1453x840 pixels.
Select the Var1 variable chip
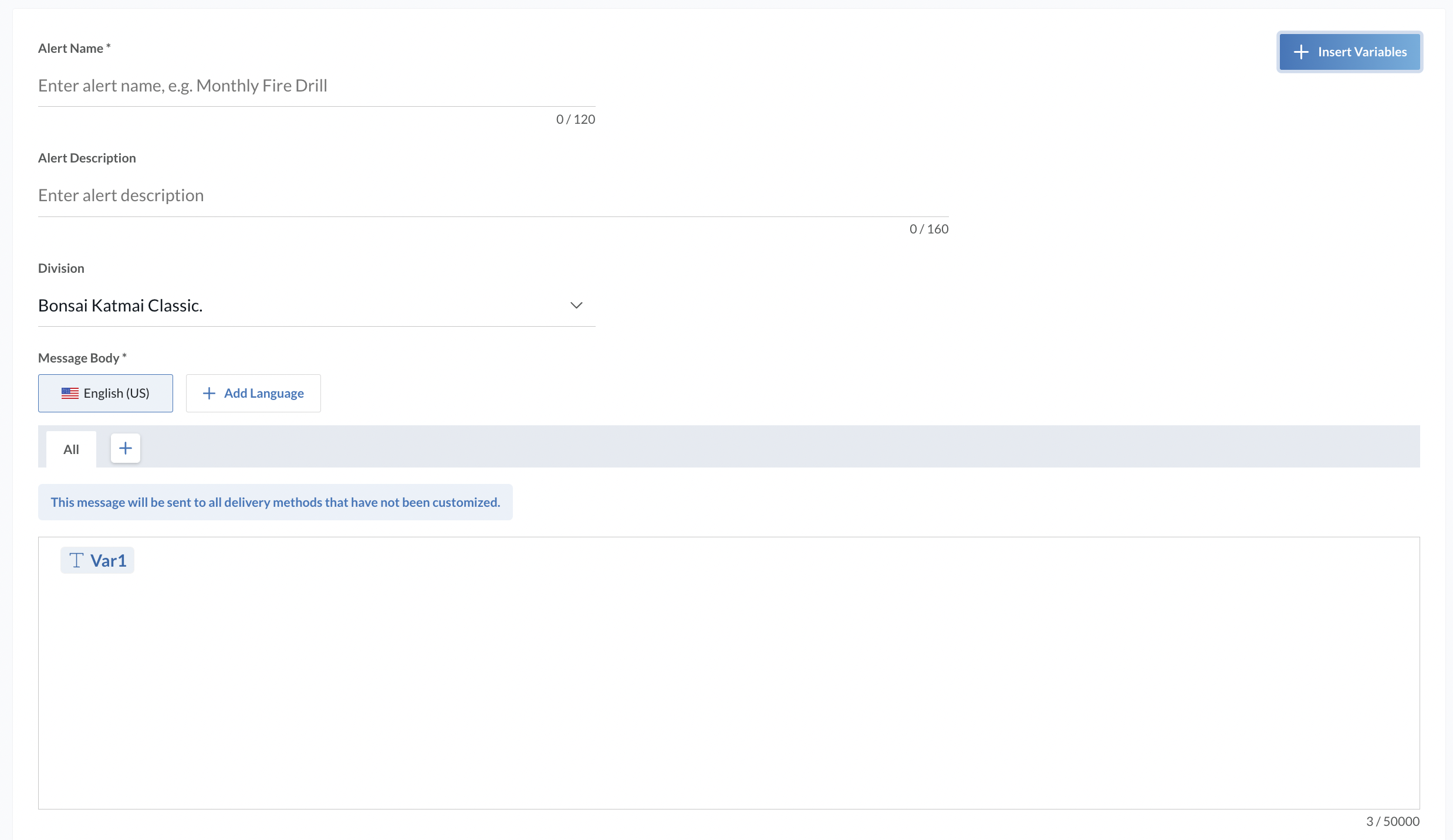pos(108,560)
